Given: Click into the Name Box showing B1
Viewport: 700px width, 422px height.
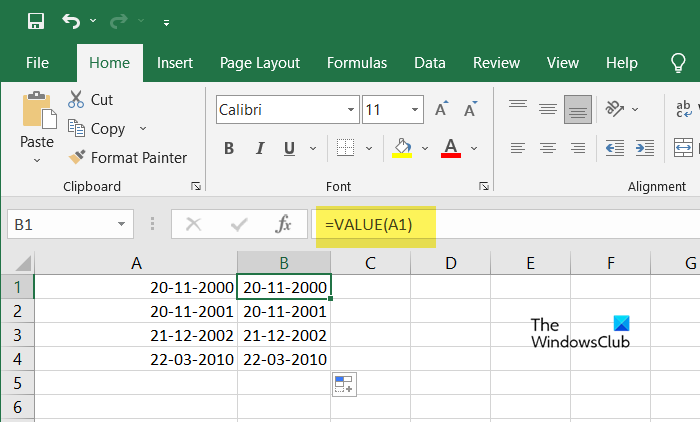Looking at the screenshot, I should 60,224.
